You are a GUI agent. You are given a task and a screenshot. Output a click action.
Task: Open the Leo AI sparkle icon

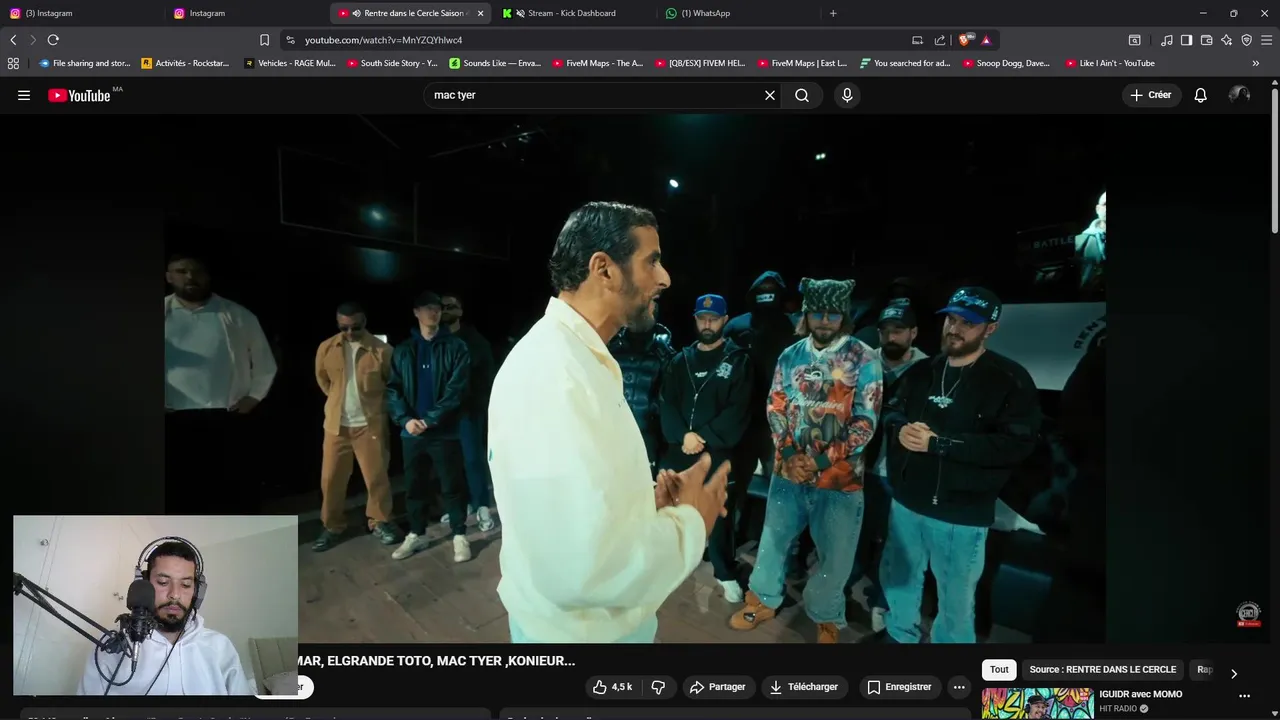click(1226, 40)
